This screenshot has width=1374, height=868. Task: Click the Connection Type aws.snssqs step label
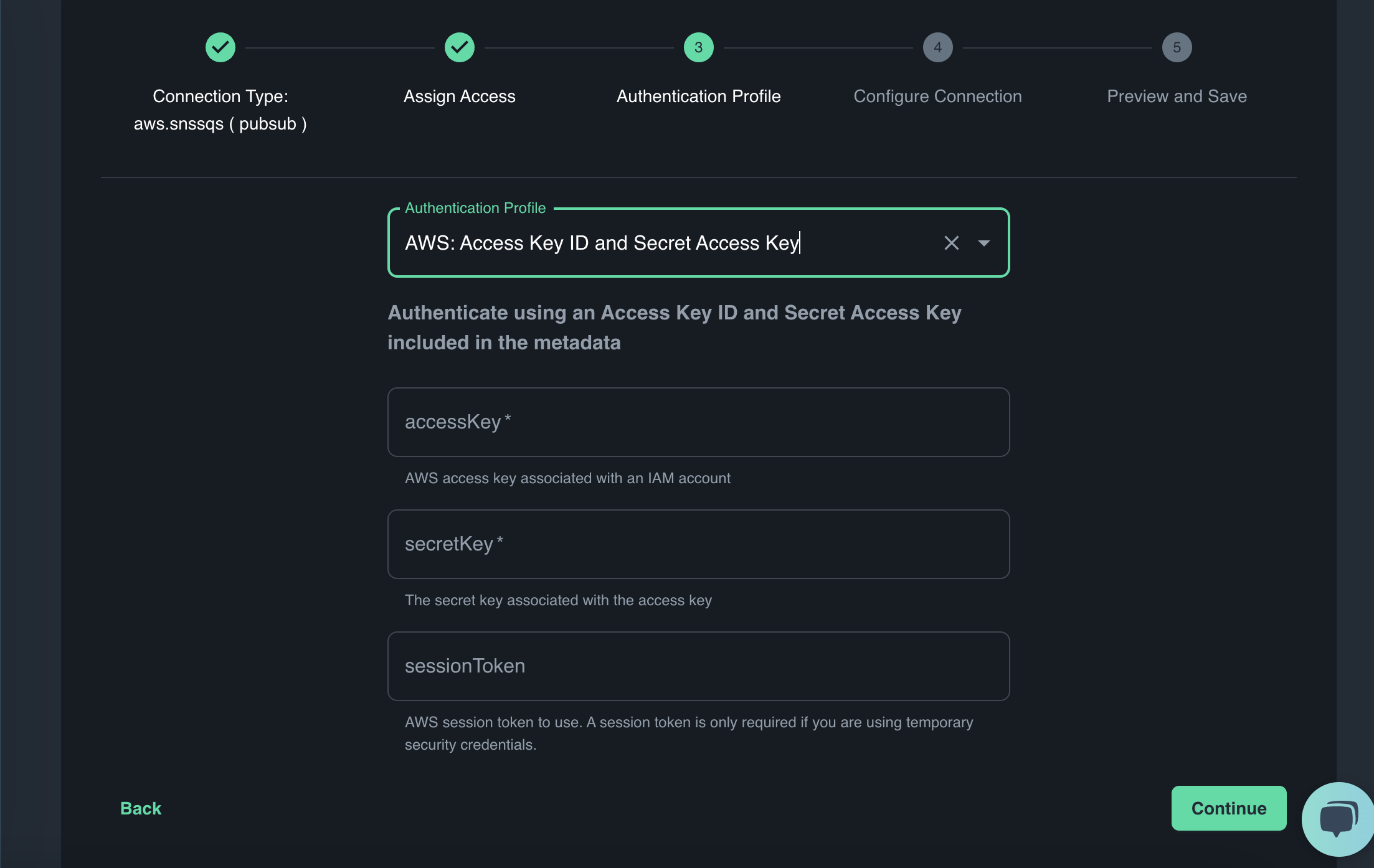point(220,110)
